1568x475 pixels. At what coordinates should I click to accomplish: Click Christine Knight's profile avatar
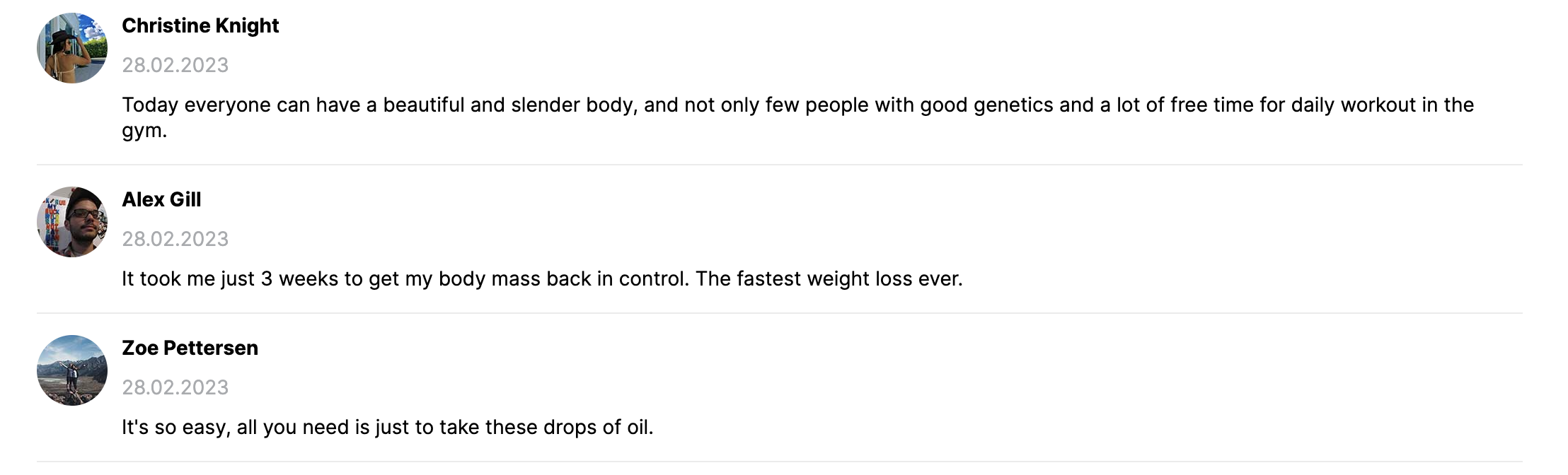pyautogui.click(x=72, y=48)
